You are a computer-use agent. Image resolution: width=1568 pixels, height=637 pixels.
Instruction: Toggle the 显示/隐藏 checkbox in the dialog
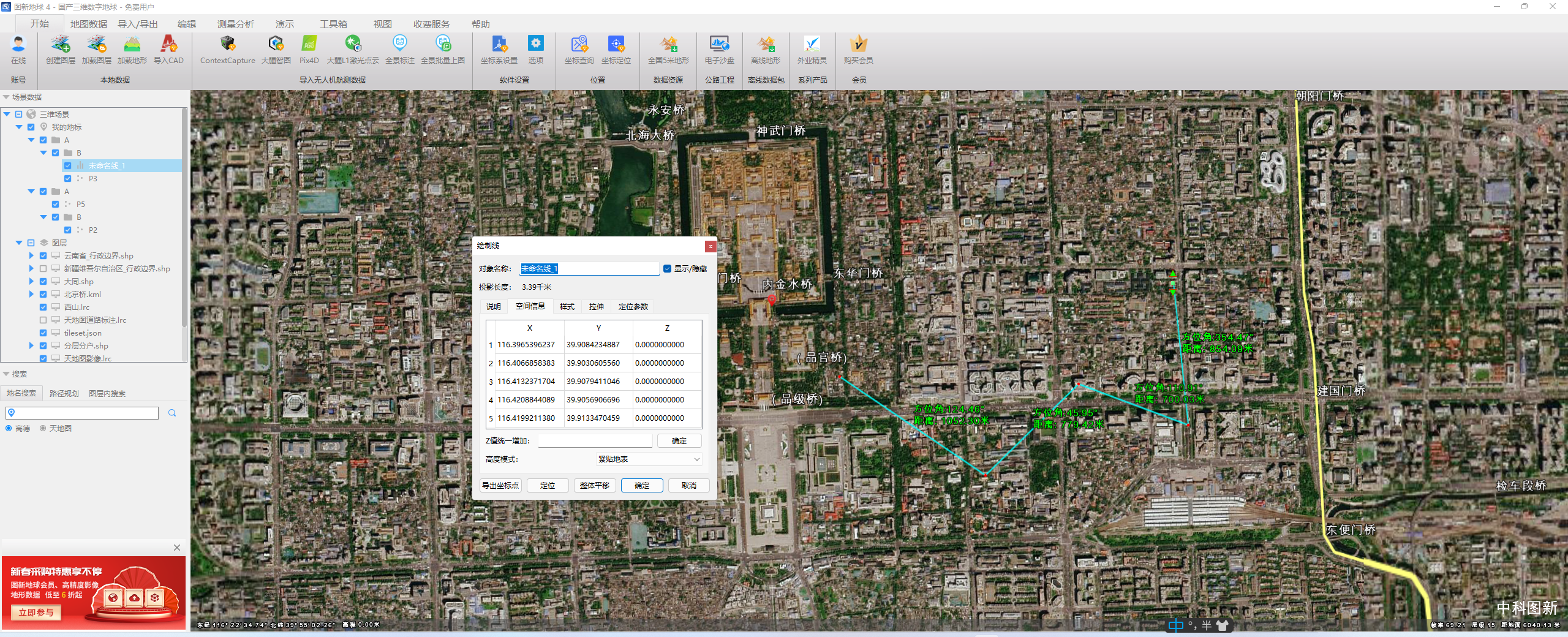667,268
